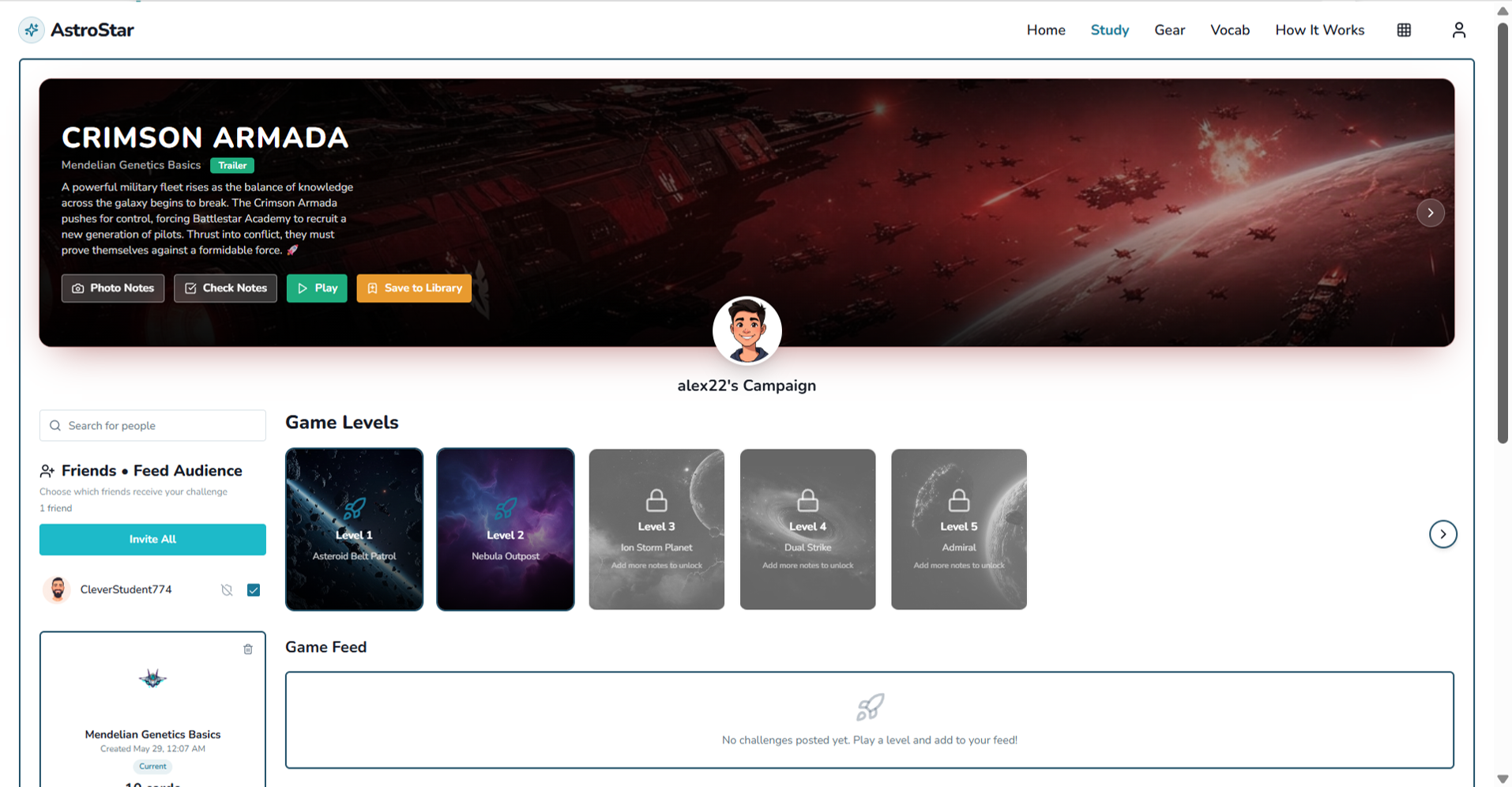Open the Level 2 Nebula Outpost card
The height and width of the screenshot is (787, 1512).
506,529
